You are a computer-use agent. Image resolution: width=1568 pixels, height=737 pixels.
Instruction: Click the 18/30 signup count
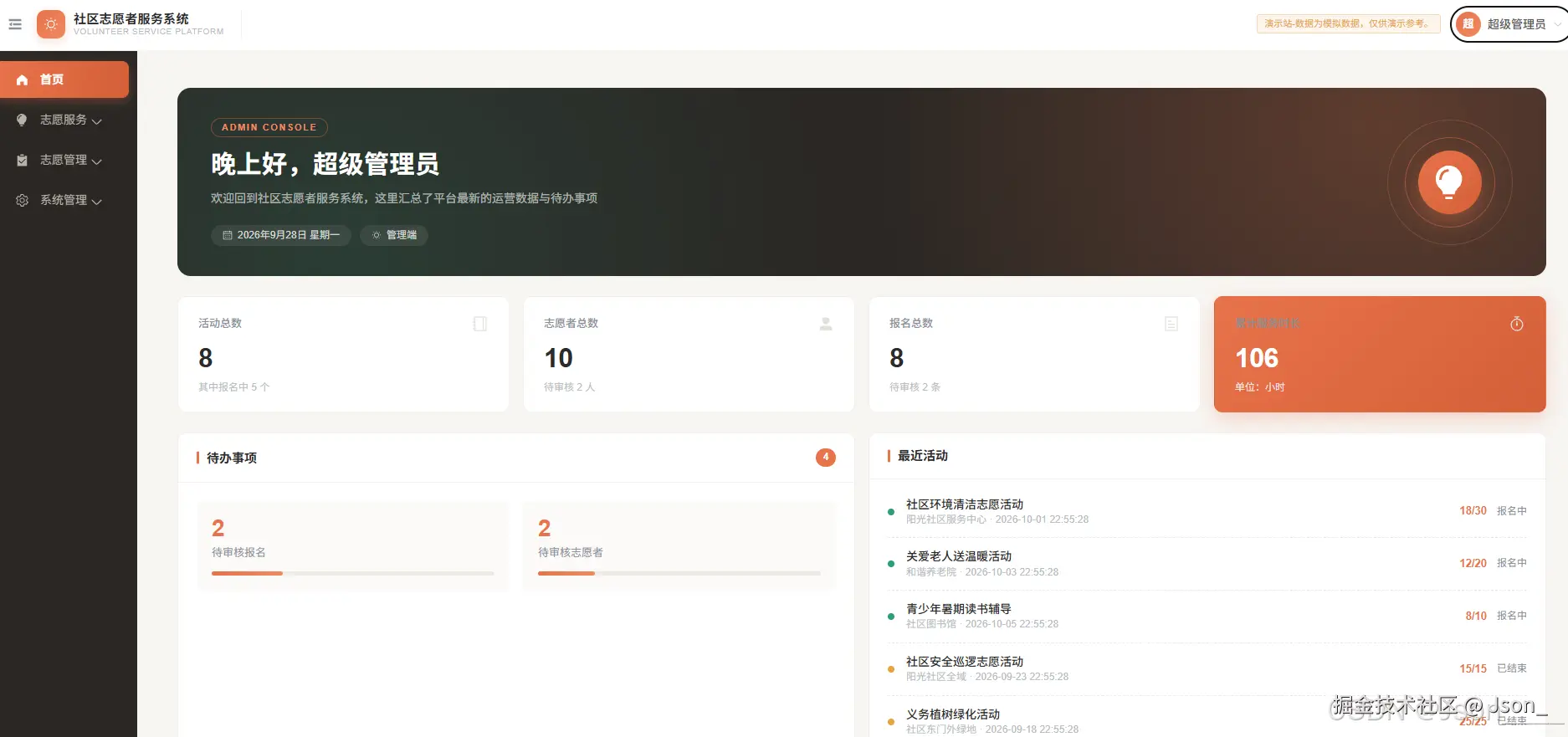coord(1473,510)
